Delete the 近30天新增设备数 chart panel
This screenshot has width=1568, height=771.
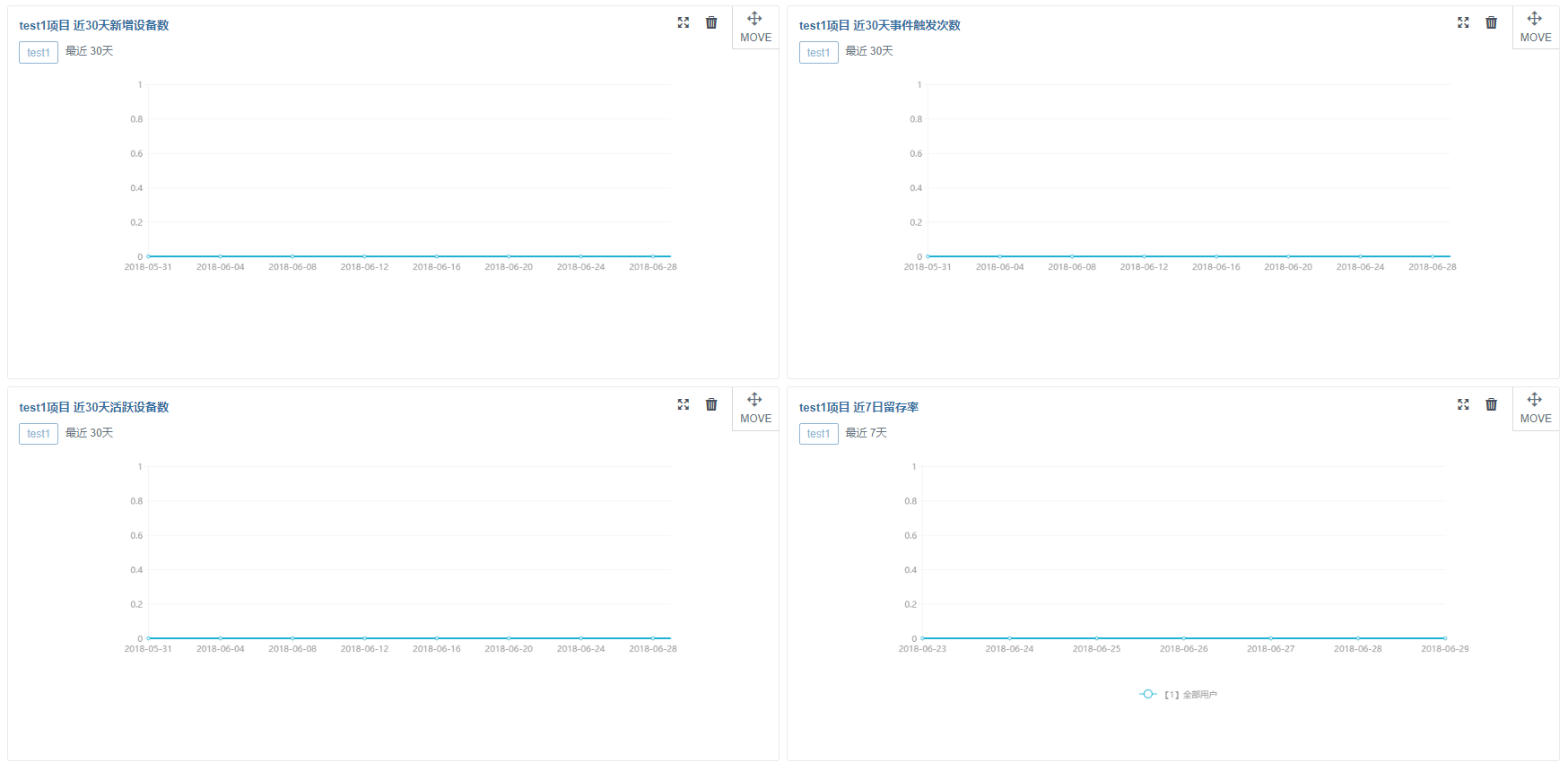(x=711, y=22)
